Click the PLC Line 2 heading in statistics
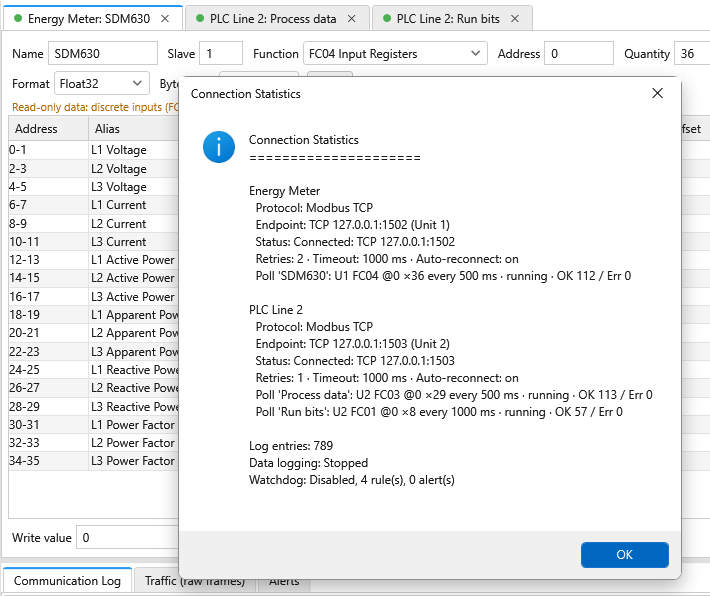This screenshot has width=710, height=596. [x=276, y=310]
